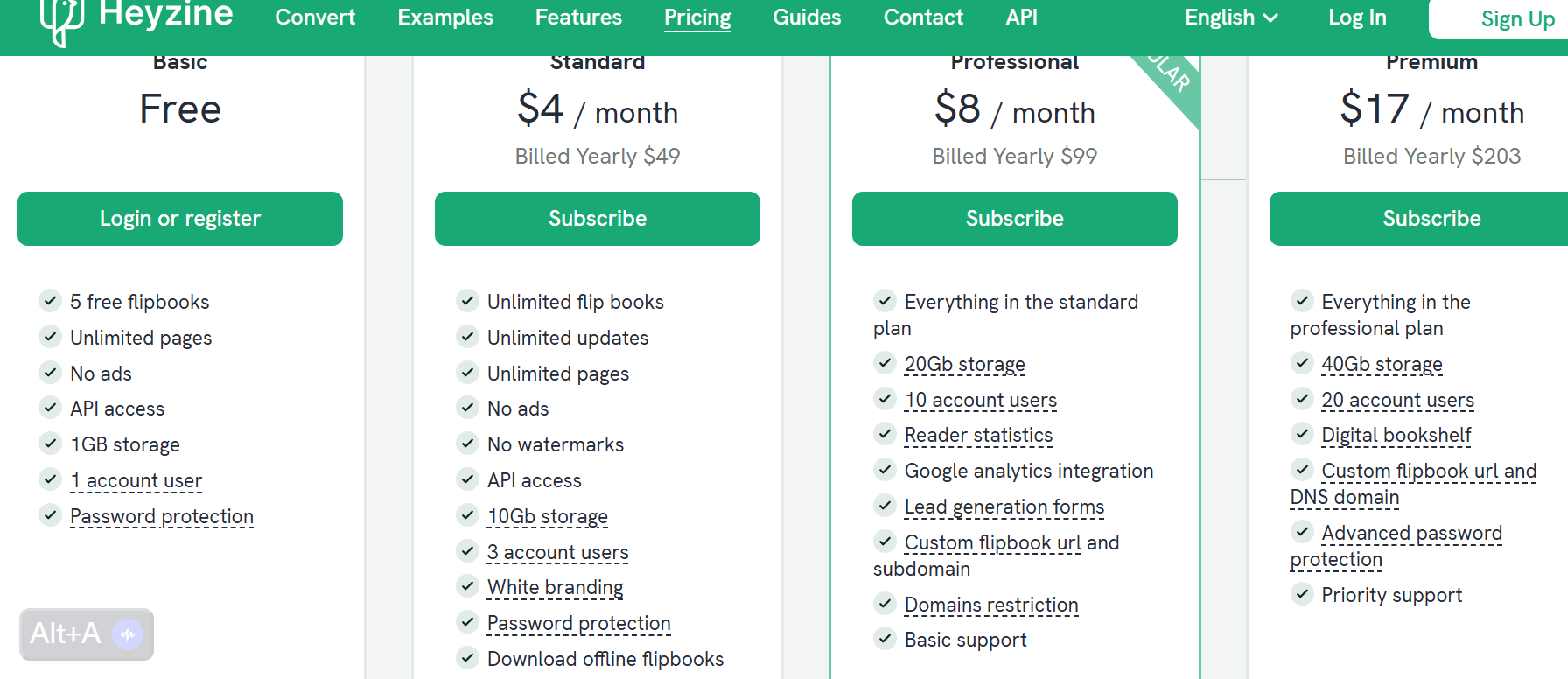Screen dimensions: 1568x679
Task: Subscribe to the Professional $8 plan
Action: (x=1015, y=219)
